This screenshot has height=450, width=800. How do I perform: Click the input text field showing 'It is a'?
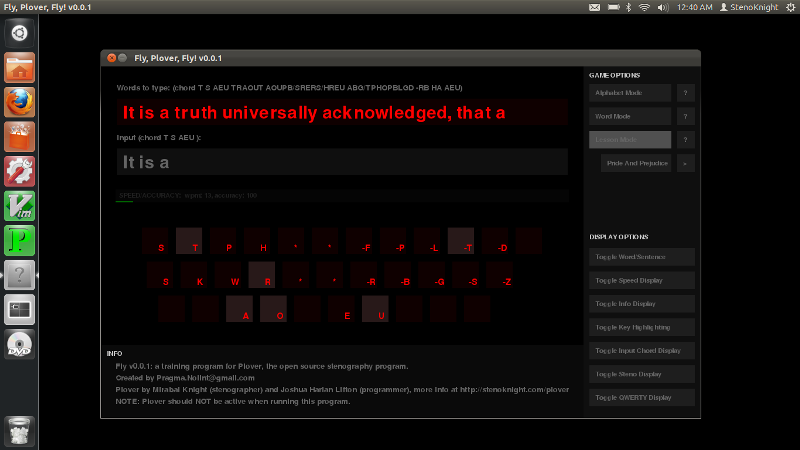342,162
